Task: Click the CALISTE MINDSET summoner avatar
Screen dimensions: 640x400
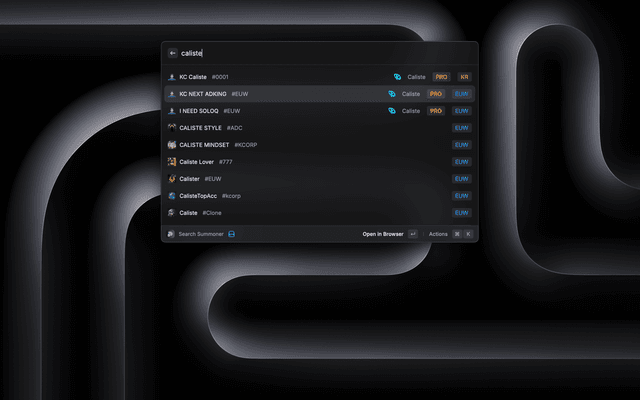Action: 173,145
